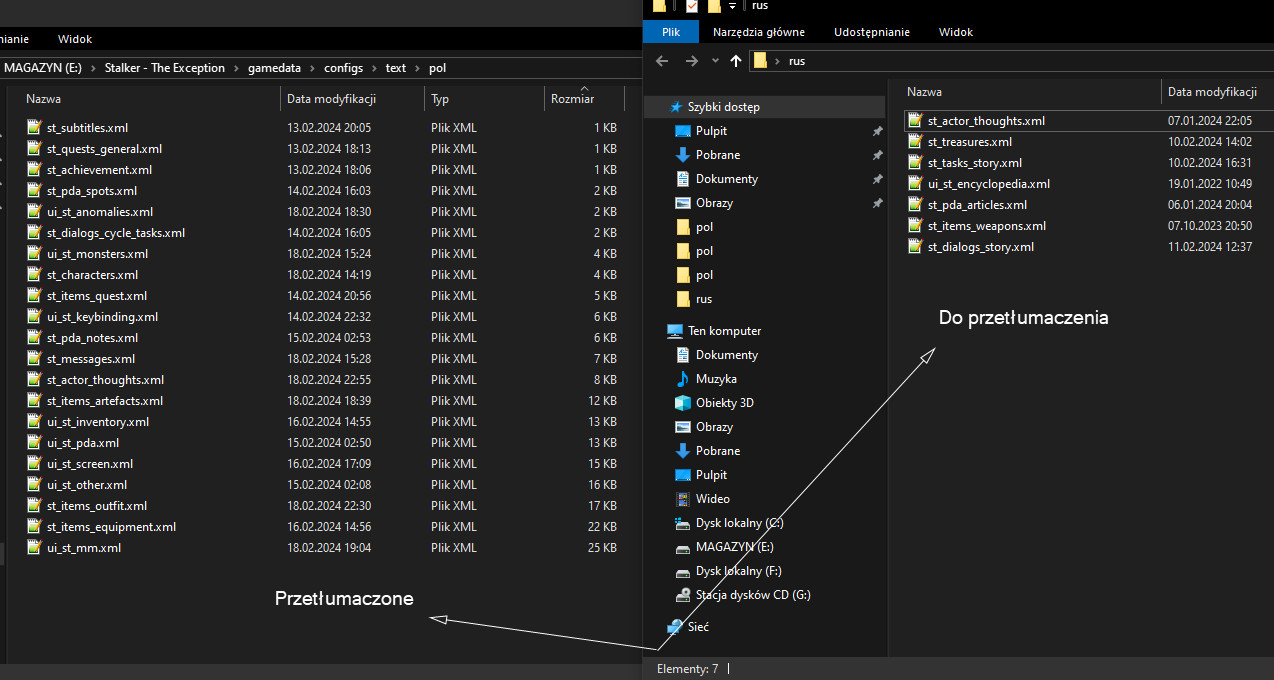
Task: Select Pobrane under Ten komputer
Action: point(718,450)
